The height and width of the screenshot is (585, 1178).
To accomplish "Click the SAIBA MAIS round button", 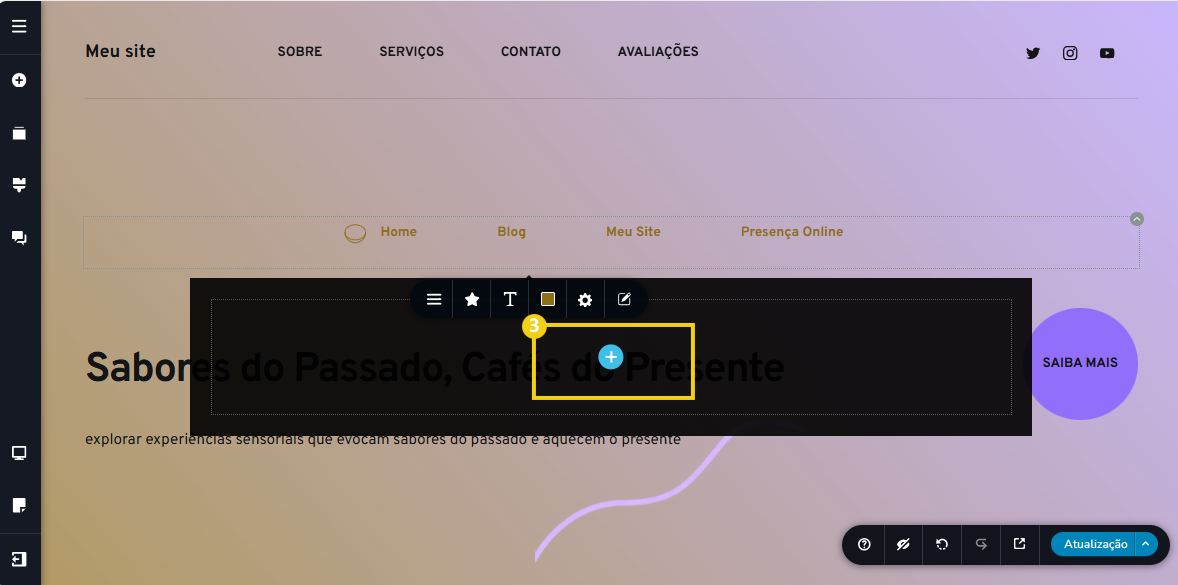I will pyautogui.click(x=1082, y=363).
